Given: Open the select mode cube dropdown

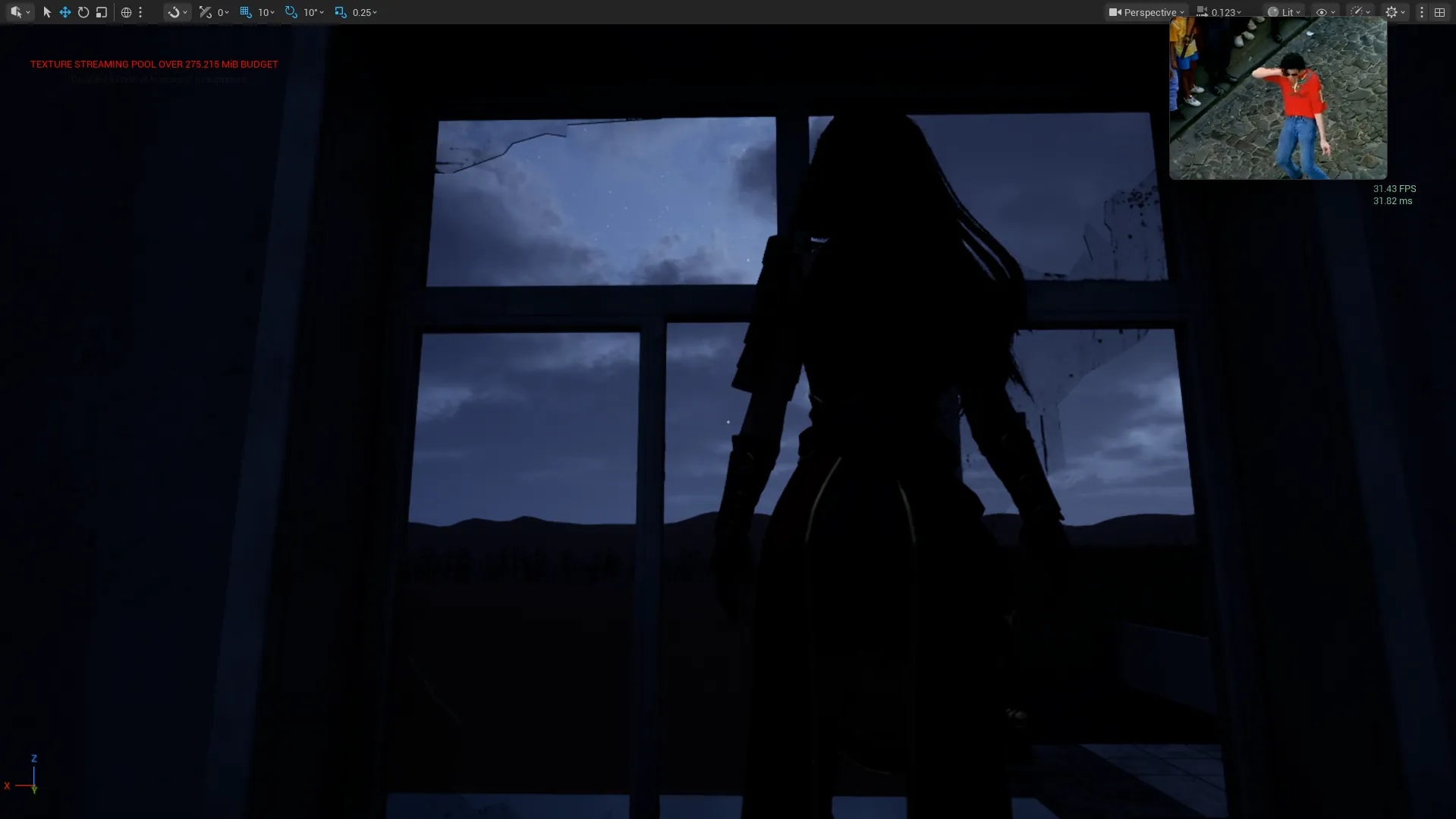Looking at the screenshot, I should tap(19, 12).
